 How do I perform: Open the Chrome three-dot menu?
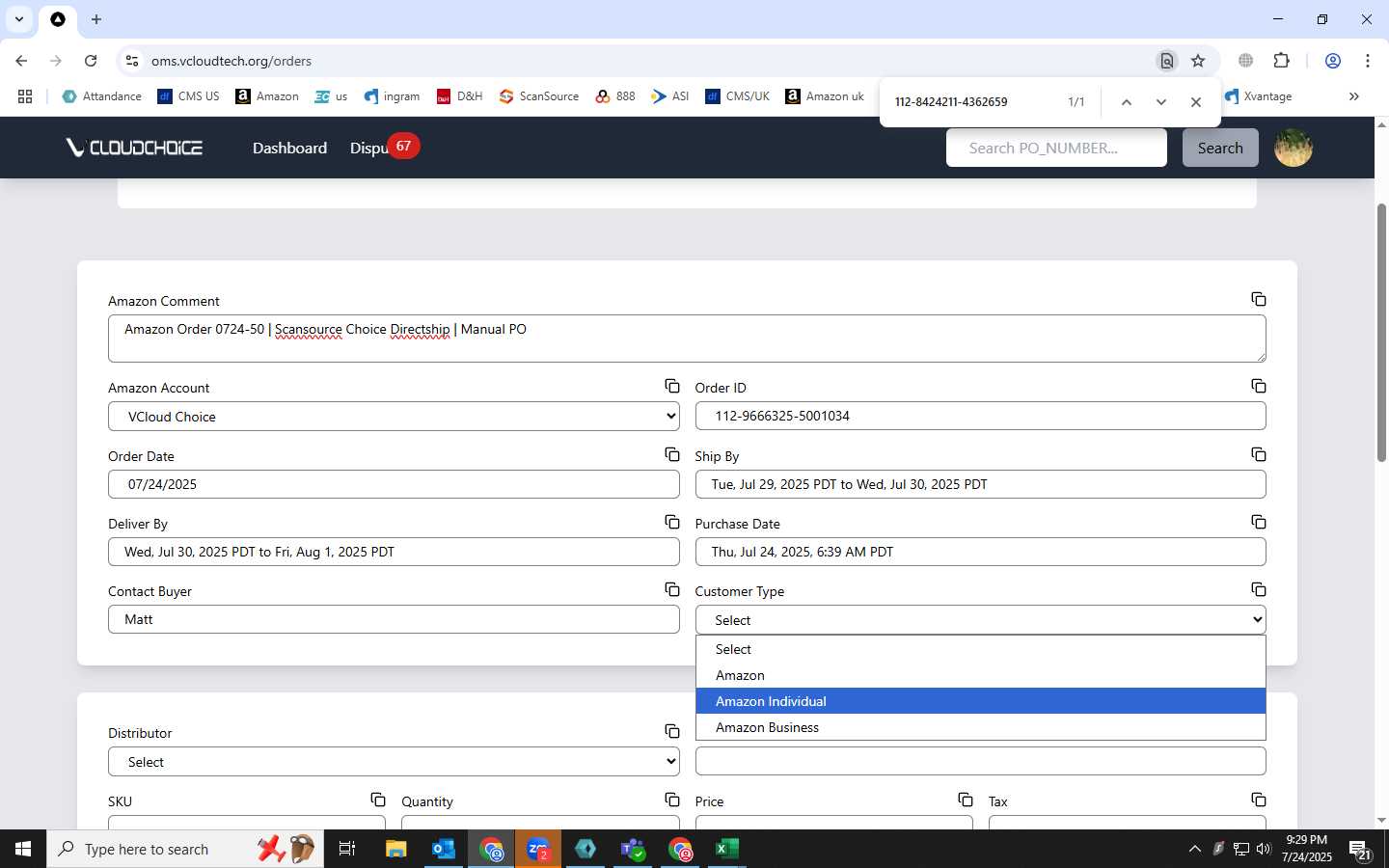tap(1368, 61)
